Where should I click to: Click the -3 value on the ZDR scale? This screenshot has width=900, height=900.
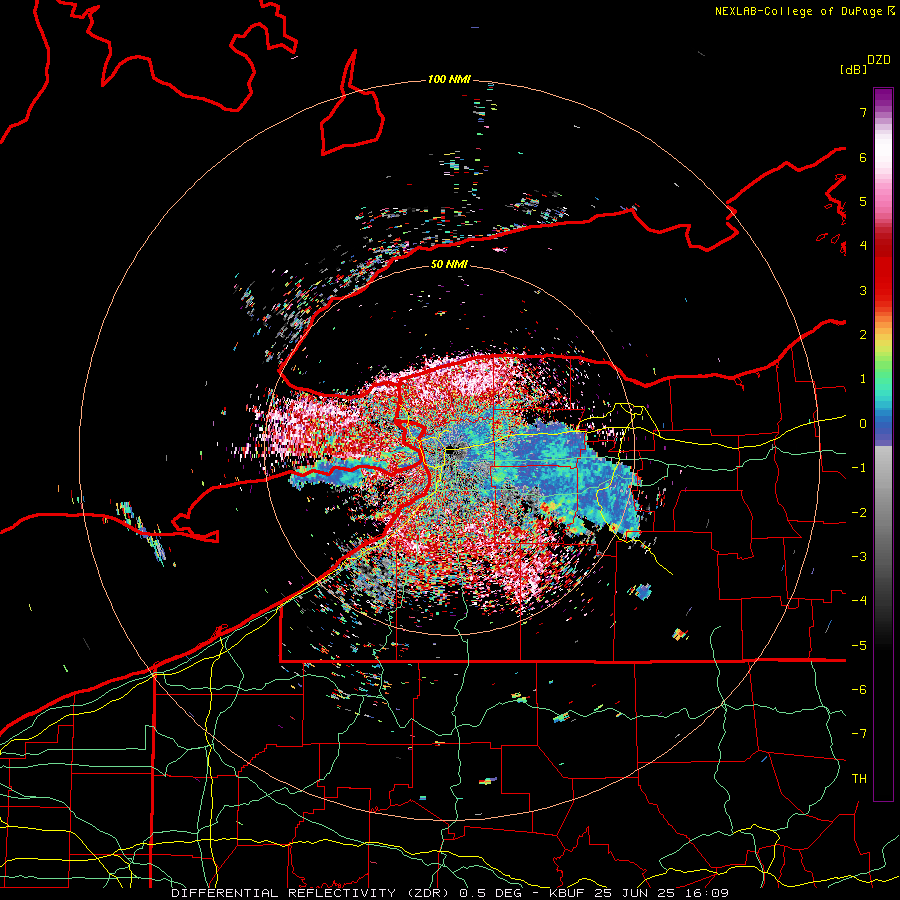(x=859, y=557)
